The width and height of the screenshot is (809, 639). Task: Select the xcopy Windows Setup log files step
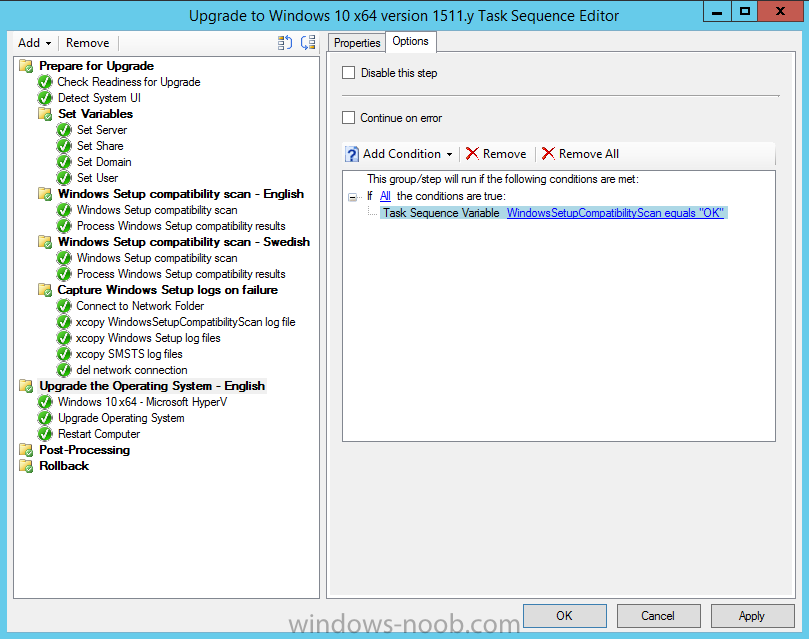[148, 338]
